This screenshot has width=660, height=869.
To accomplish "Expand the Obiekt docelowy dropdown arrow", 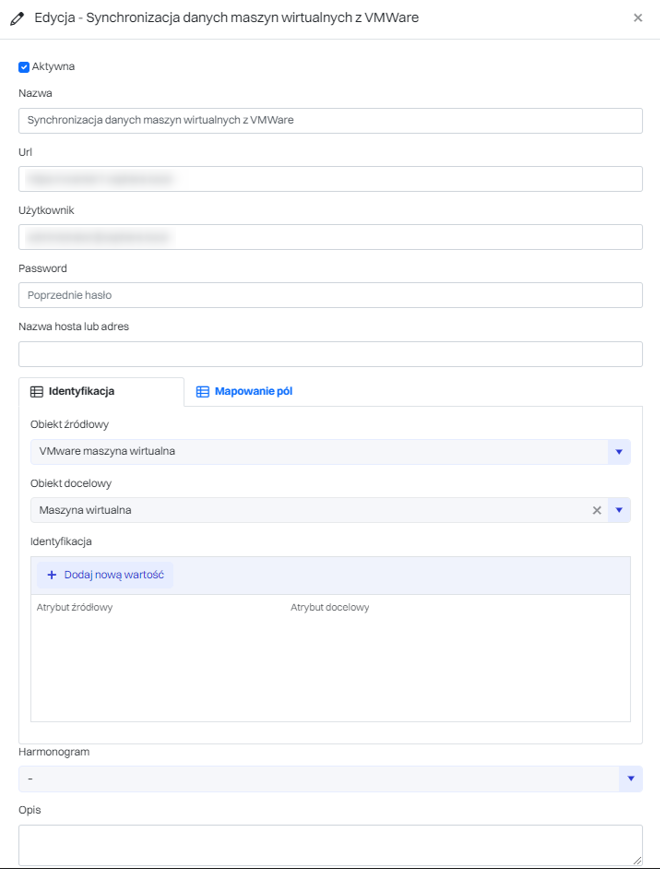I will 619,510.
